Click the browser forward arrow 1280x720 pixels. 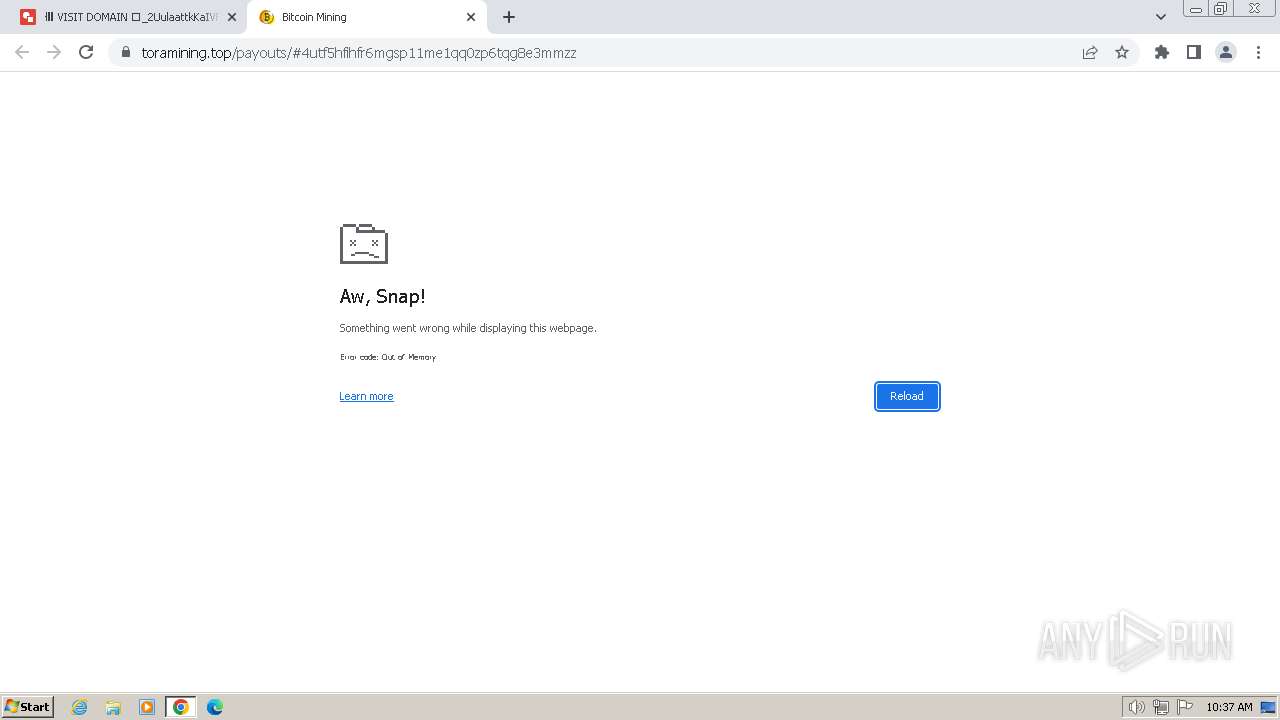pyautogui.click(x=54, y=52)
